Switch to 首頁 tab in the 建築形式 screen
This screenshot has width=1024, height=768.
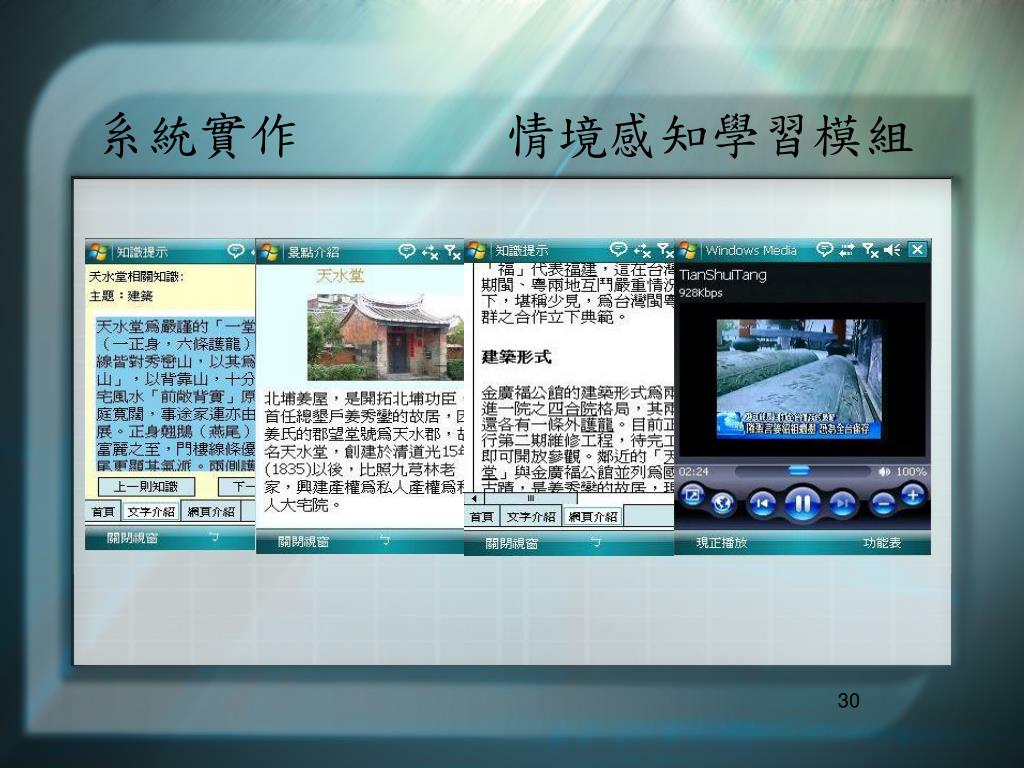[482, 517]
